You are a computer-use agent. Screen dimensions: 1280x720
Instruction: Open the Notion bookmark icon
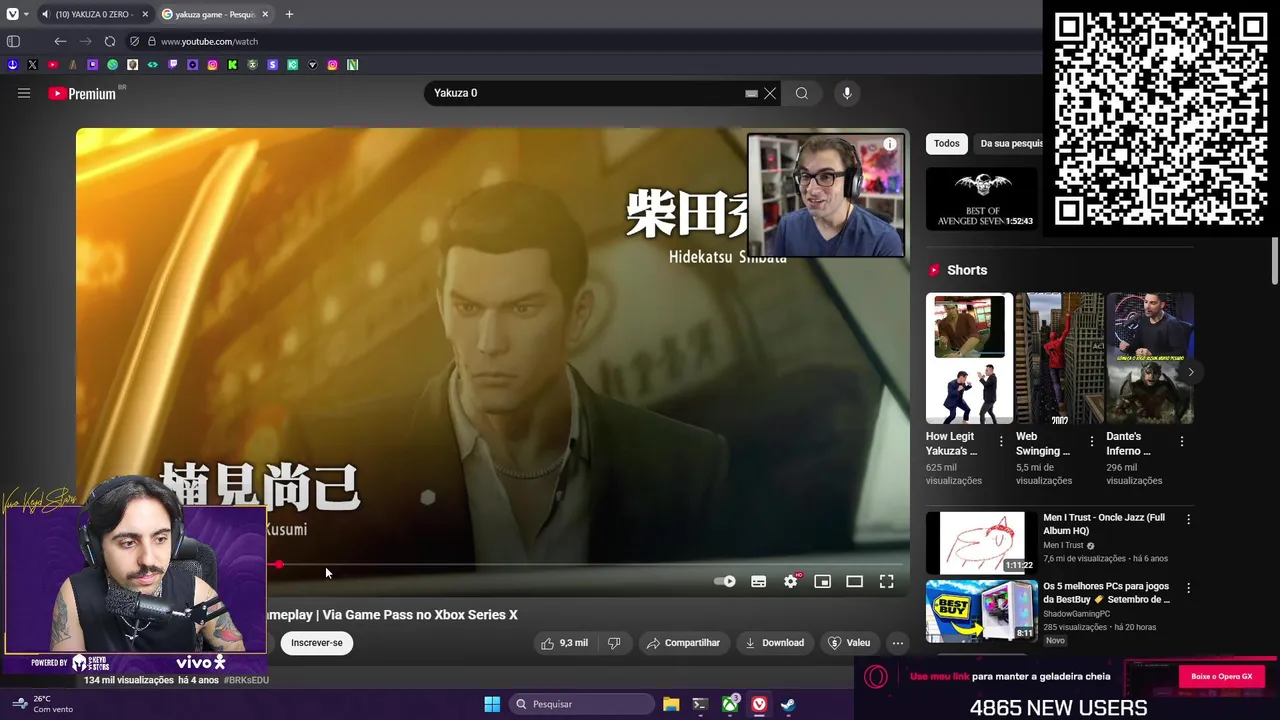point(352,65)
